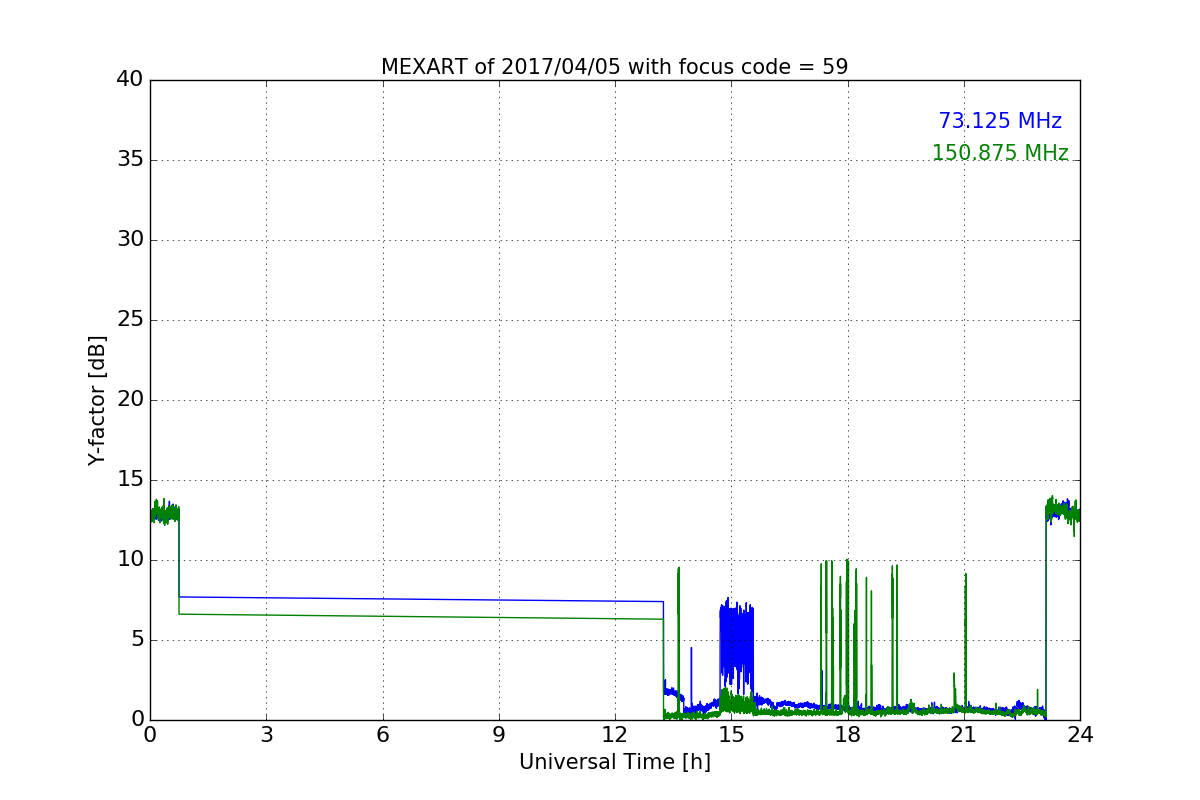Image resolution: width=1200 pixels, height=800 pixels.
Task: Click the x-axis tick label 9
Action: click(499, 735)
